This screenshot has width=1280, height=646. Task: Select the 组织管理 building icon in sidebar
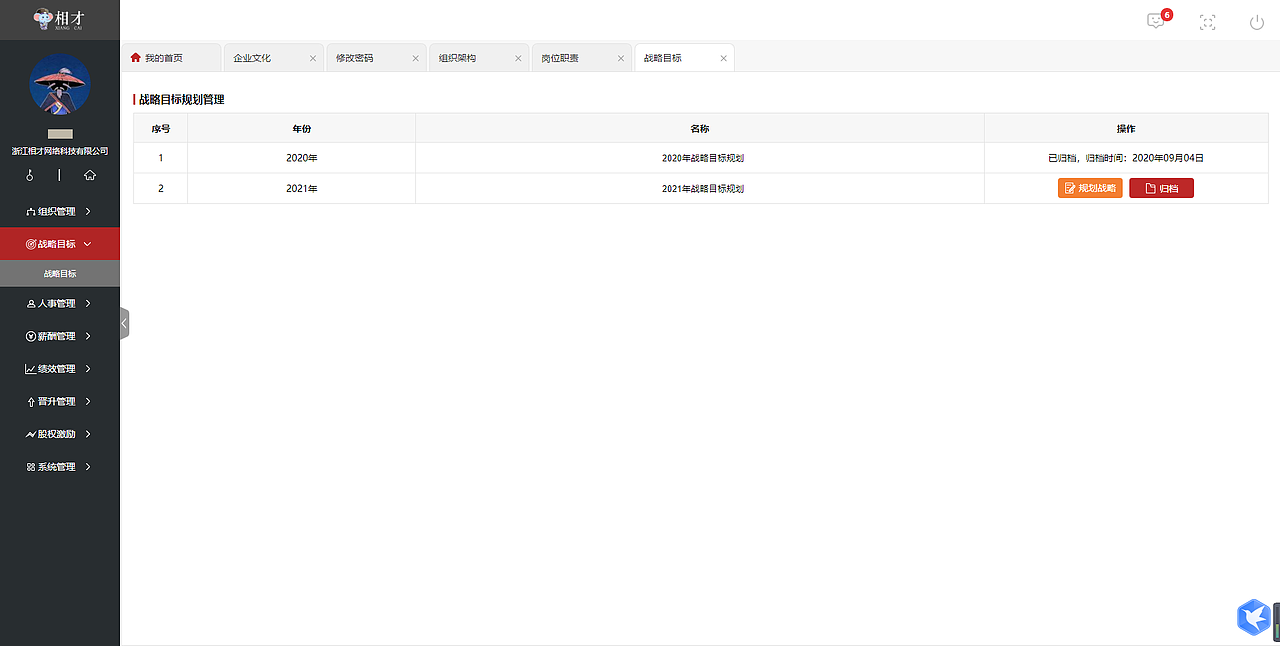(34, 211)
